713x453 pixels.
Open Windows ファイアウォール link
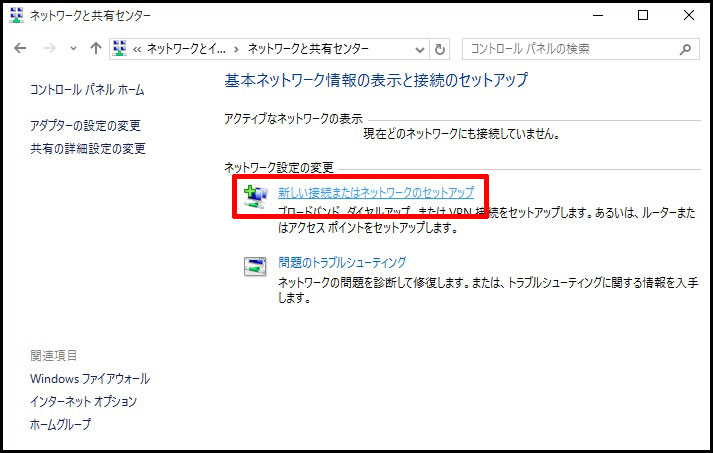point(90,379)
